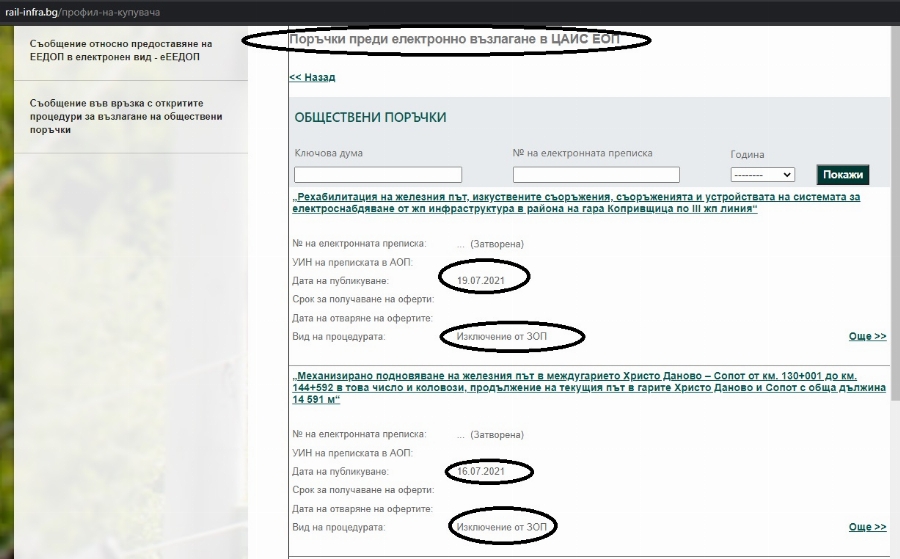Click Още >> for the Христо Даново tender

tap(867, 526)
